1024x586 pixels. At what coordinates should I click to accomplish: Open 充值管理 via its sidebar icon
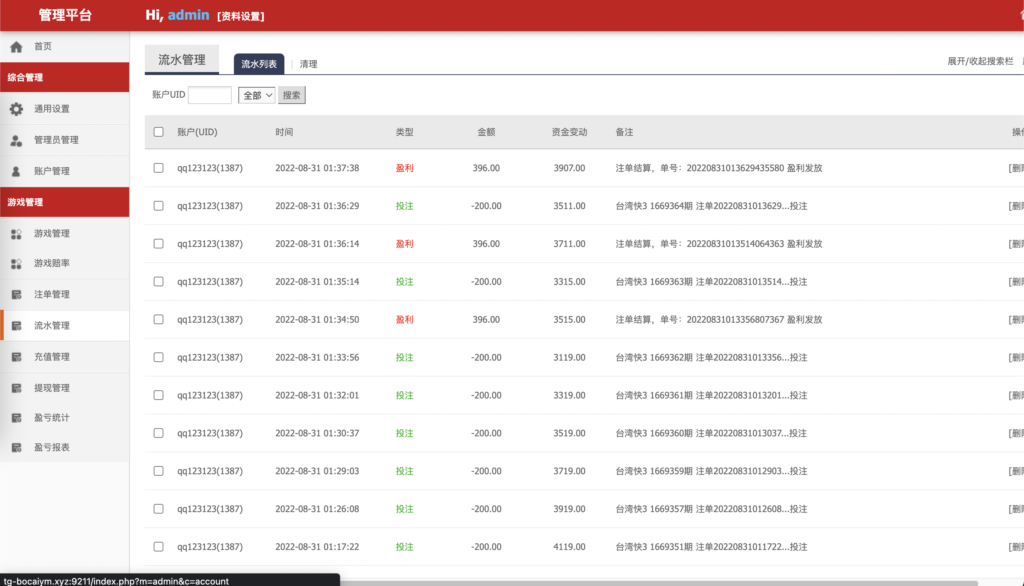[16, 357]
